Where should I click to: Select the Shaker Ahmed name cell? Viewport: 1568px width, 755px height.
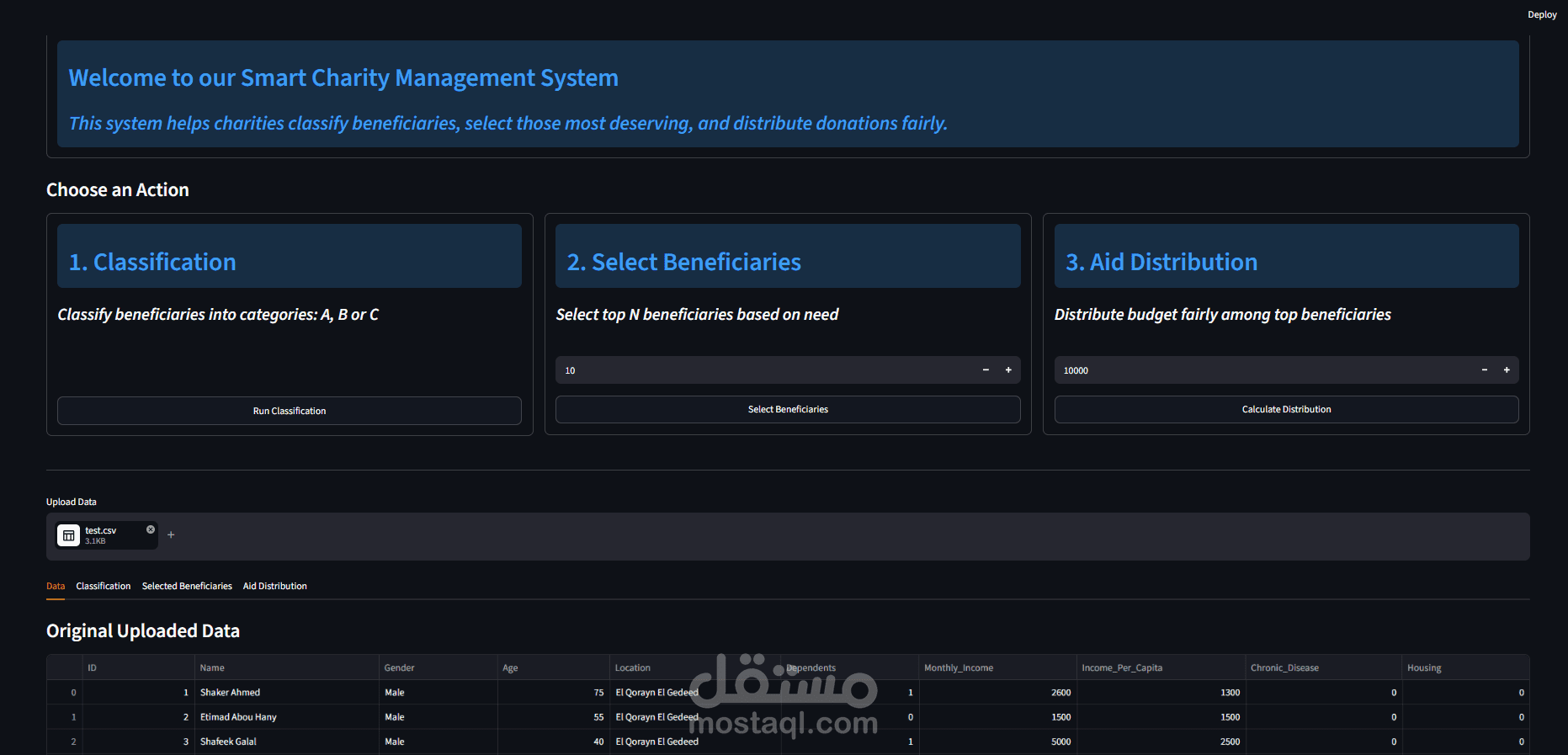[286, 693]
